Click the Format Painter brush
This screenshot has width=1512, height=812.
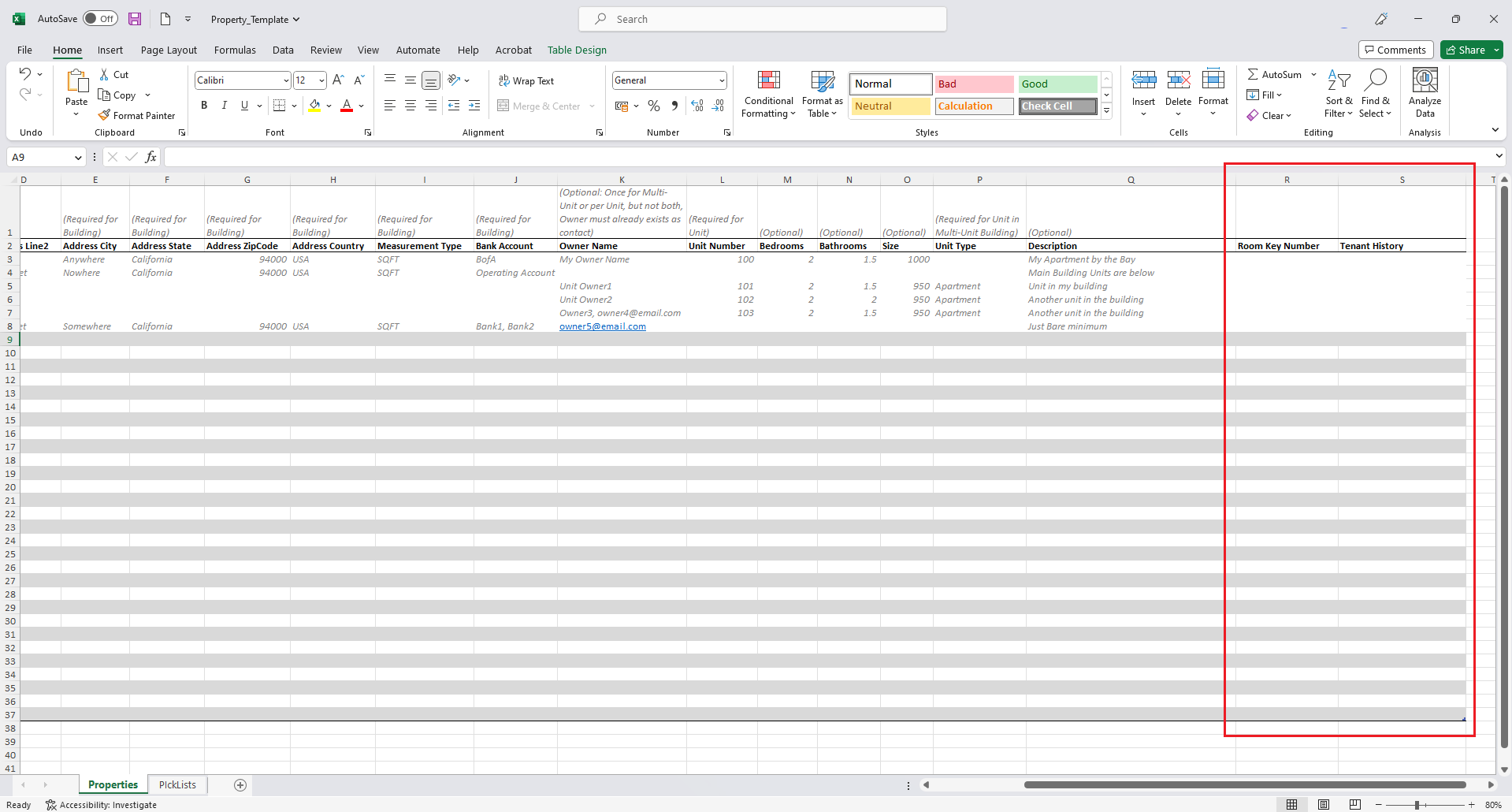point(104,115)
